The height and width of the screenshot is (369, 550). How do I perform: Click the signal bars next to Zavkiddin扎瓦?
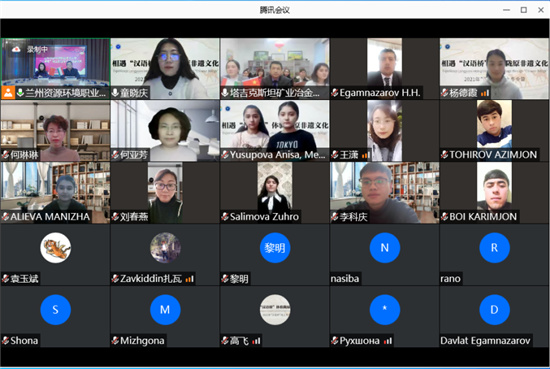click(x=189, y=279)
